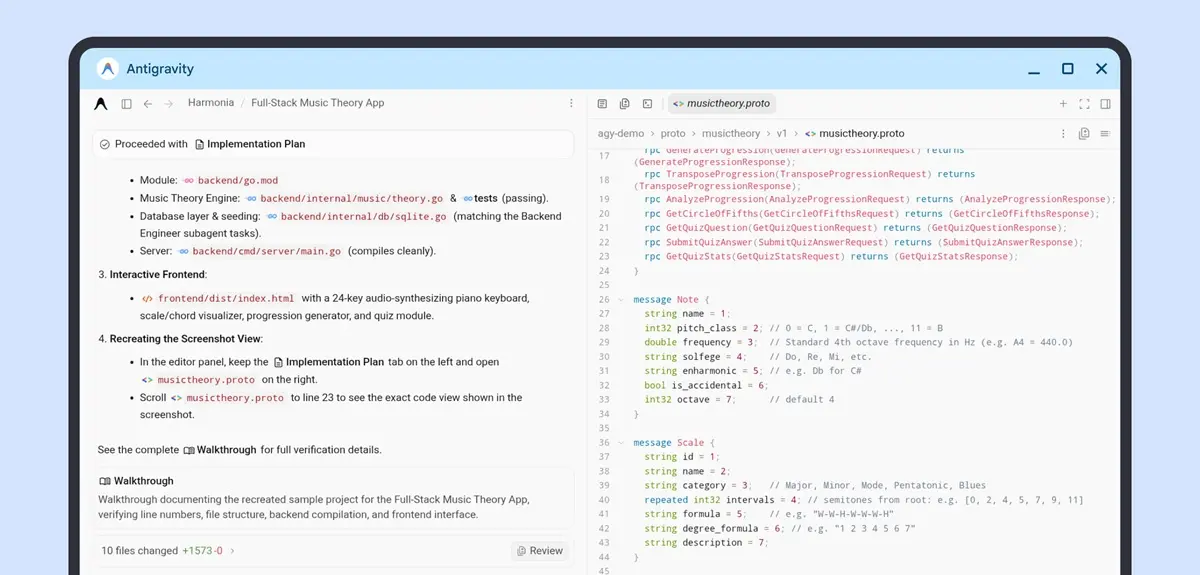This screenshot has height=575, width=1200.
Task: Click the proto breadcrumb segment
Action: coord(673,133)
